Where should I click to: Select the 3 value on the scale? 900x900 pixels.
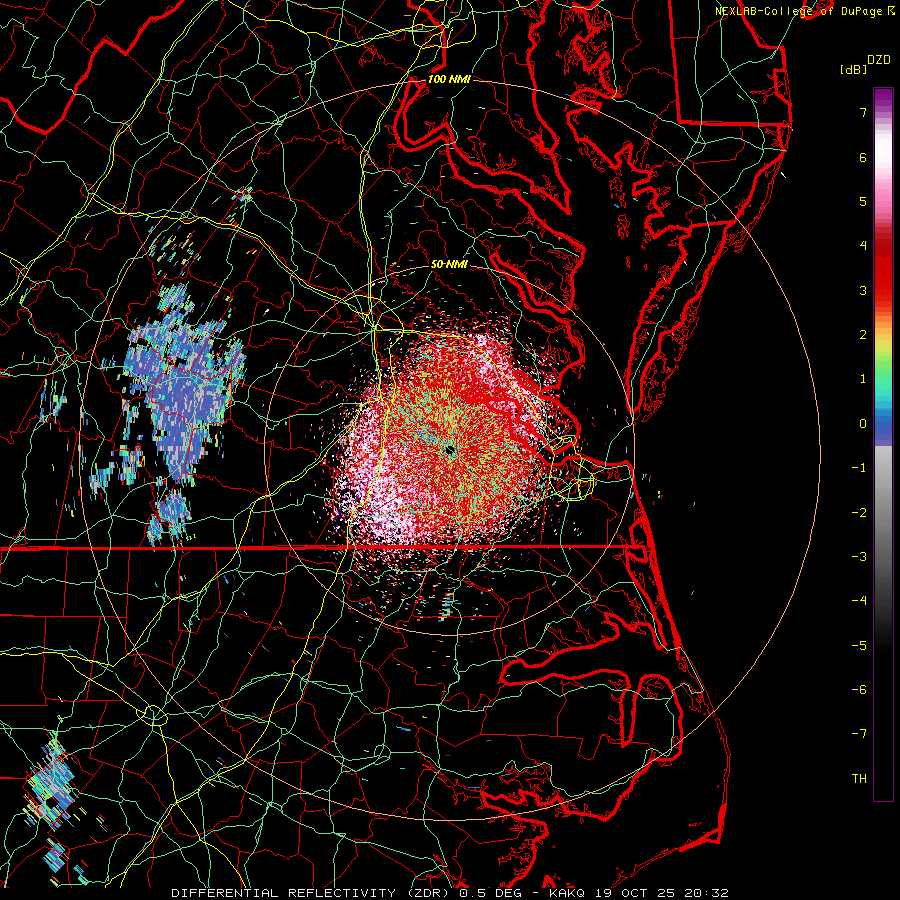pos(863,290)
